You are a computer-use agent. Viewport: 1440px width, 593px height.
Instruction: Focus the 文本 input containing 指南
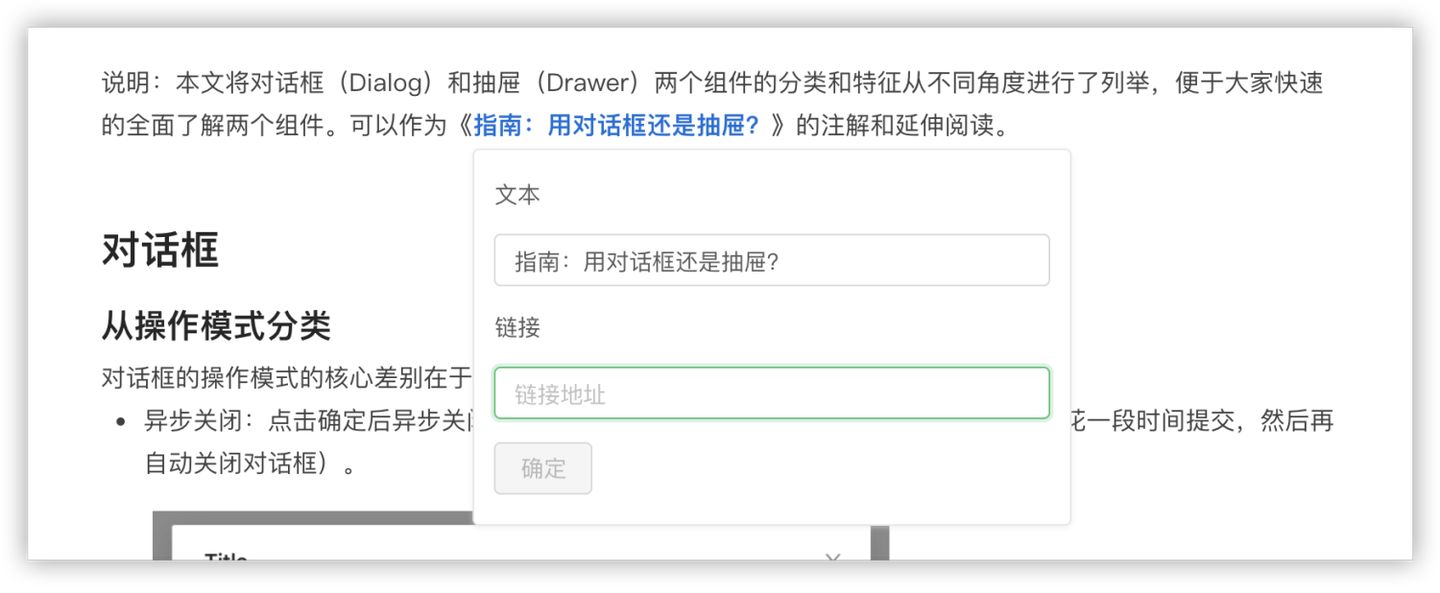click(771, 260)
